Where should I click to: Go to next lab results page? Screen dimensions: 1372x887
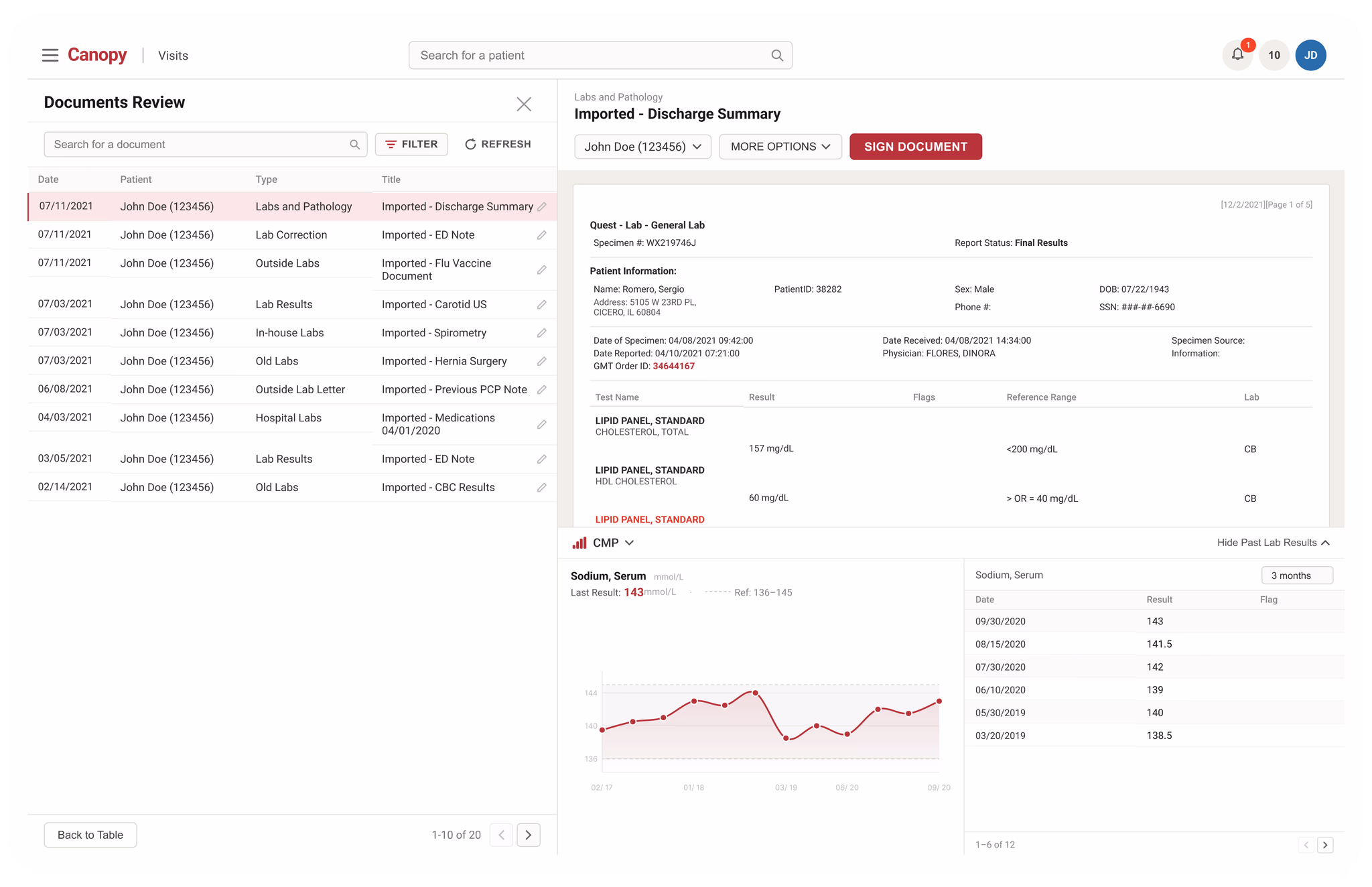coord(1325,845)
